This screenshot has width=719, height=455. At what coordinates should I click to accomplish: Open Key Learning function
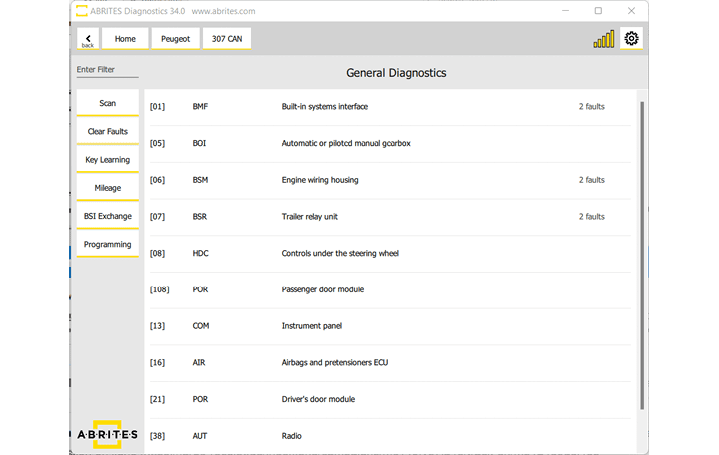(x=107, y=160)
